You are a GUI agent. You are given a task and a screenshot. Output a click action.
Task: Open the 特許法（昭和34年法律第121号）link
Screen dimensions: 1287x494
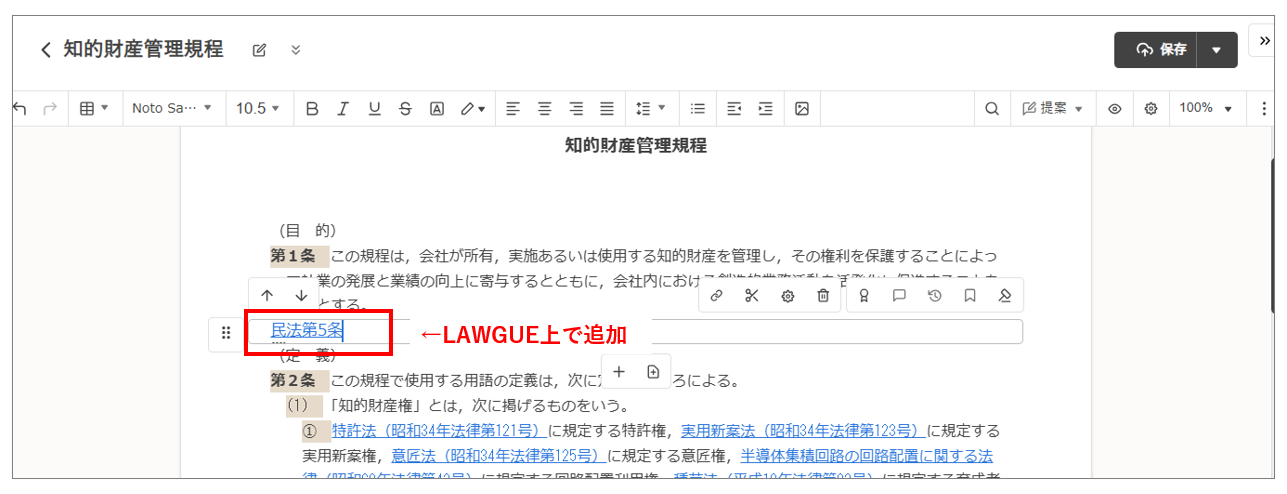[x=438, y=431]
